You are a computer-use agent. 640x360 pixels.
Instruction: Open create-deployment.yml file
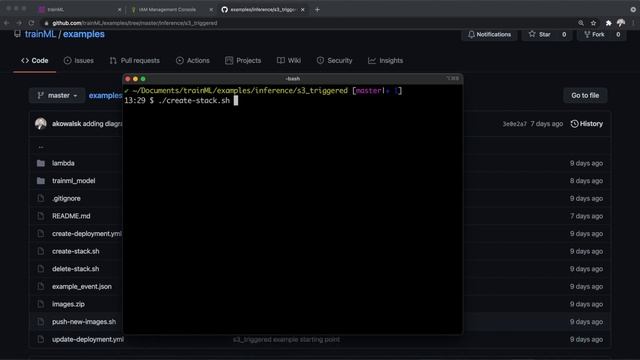click(x=87, y=233)
